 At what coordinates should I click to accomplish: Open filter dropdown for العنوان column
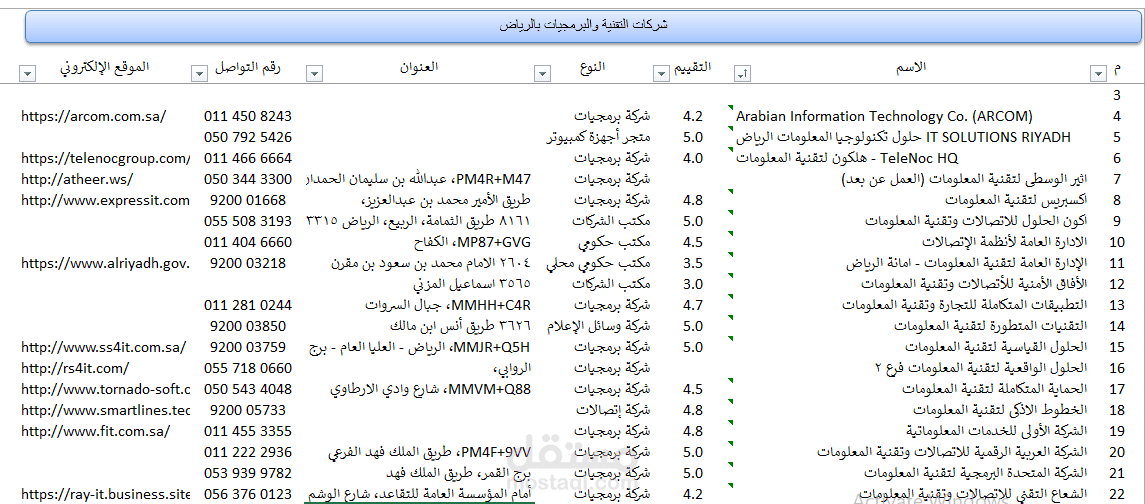click(x=314, y=74)
